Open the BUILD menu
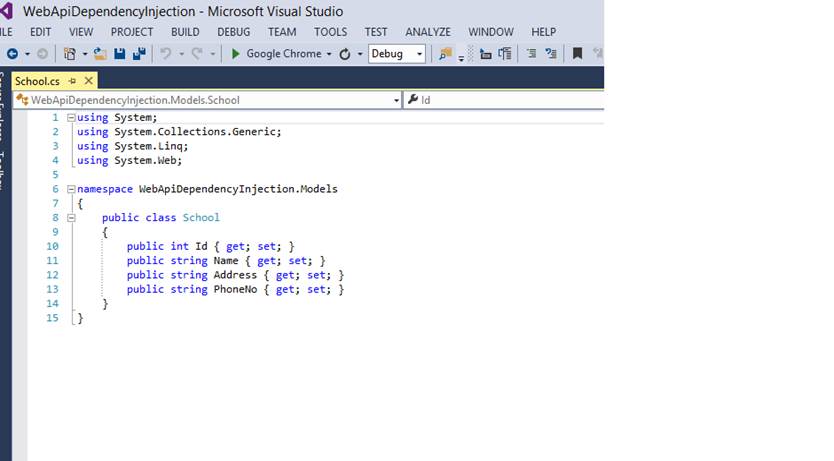834x461 pixels. coord(185,32)
